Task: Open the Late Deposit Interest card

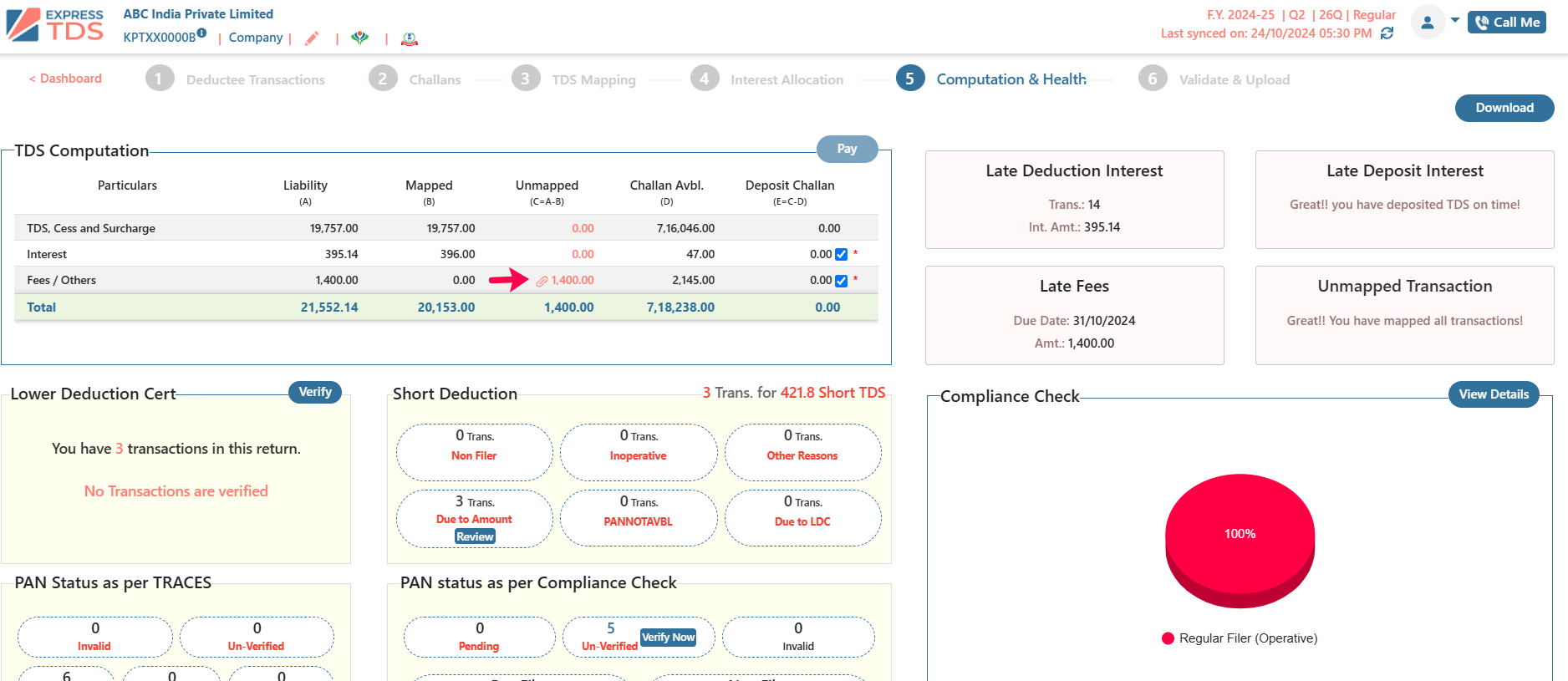Action: (x=1405, y=200)
